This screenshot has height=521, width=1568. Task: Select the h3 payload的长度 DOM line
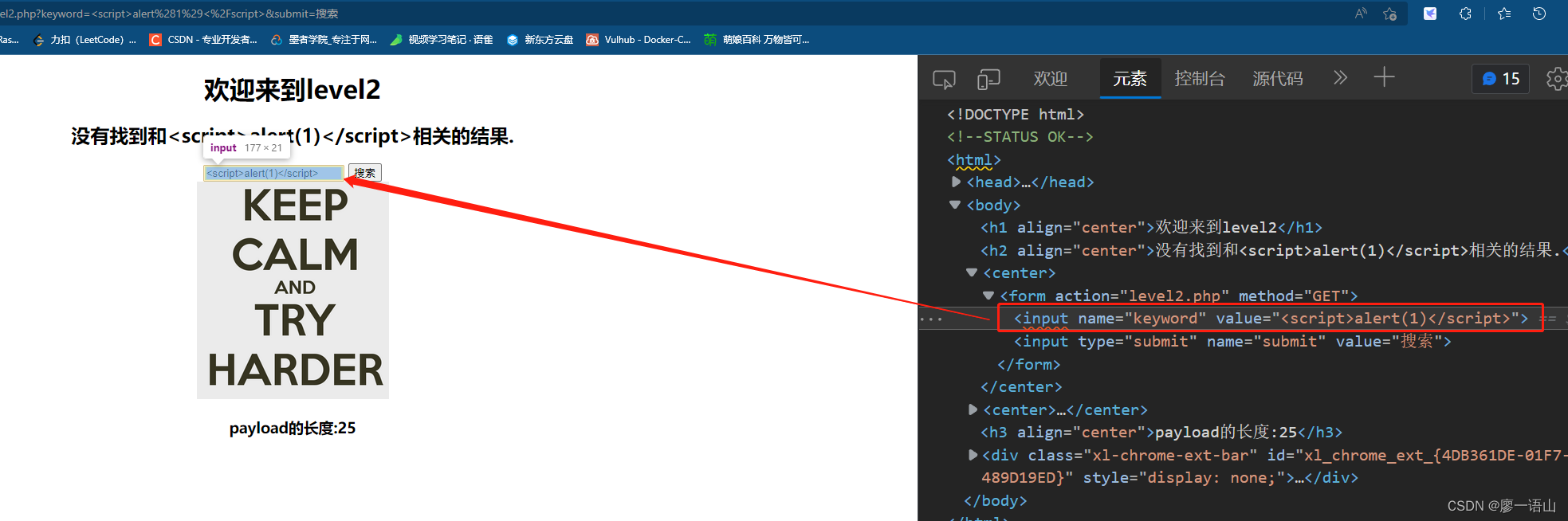point(1161,432)
